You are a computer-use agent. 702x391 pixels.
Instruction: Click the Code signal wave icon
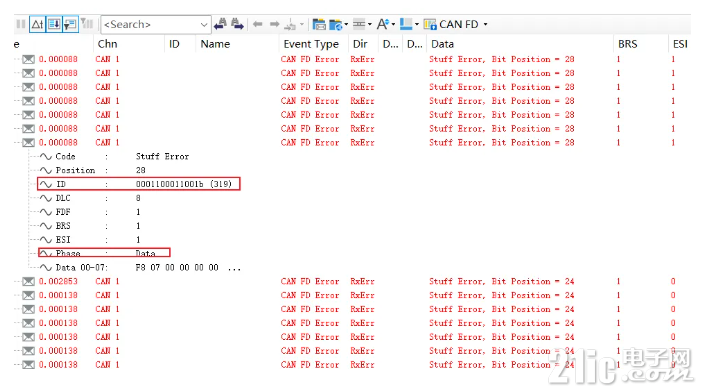click(46, 156)
